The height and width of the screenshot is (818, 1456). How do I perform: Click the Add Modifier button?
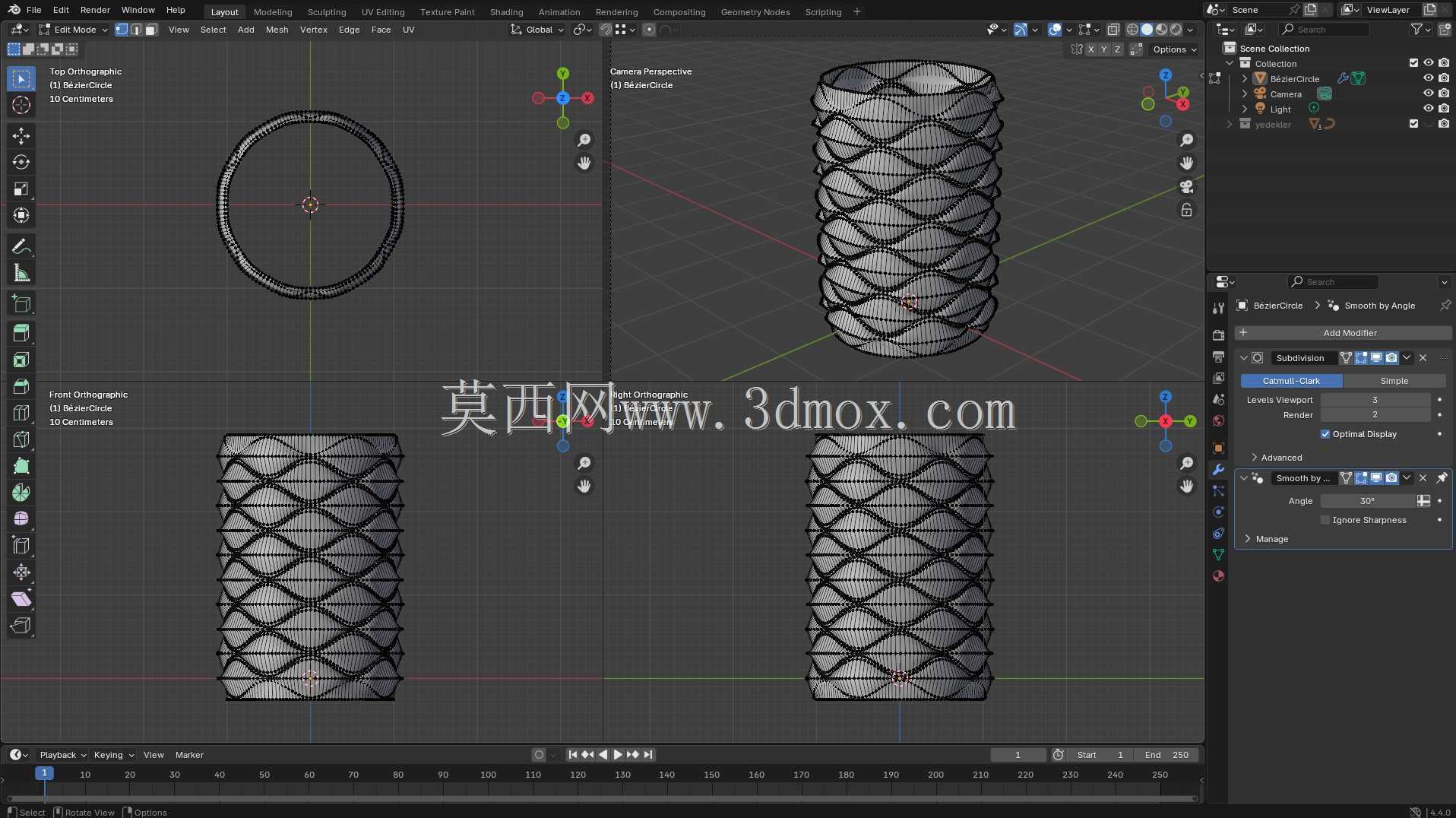1343,333
